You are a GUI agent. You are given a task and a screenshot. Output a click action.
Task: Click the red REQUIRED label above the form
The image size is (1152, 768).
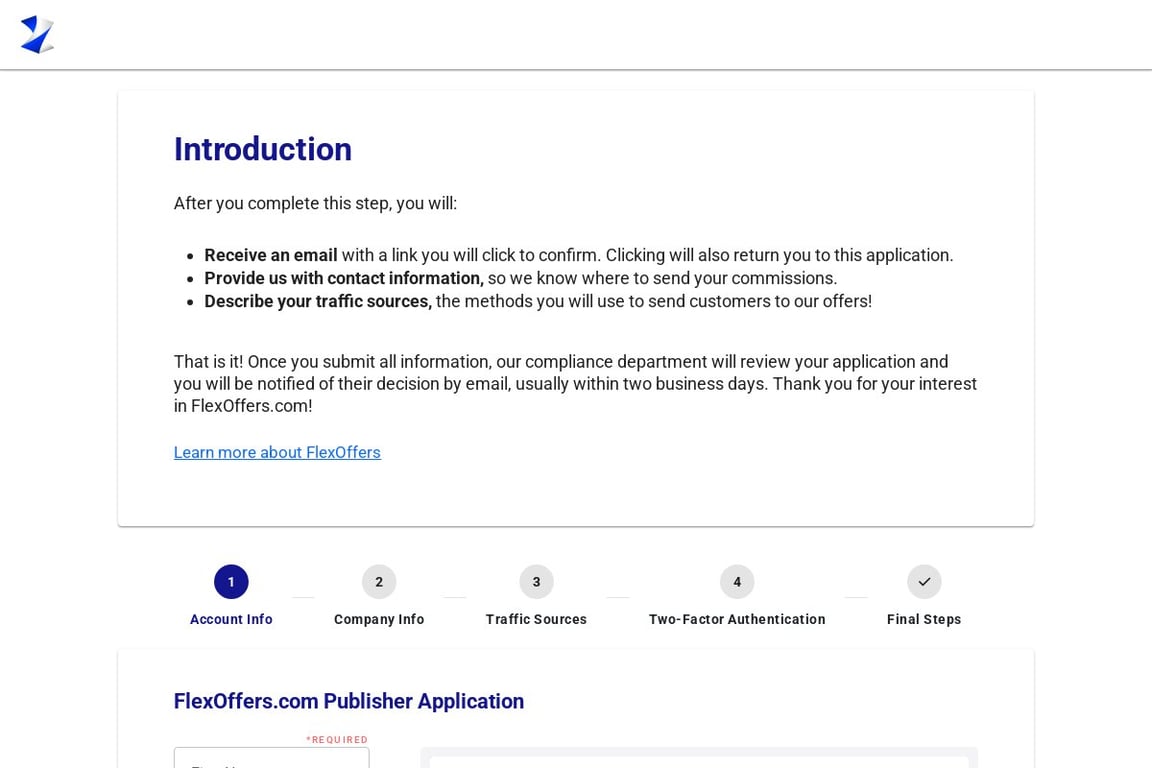point(337,739)
